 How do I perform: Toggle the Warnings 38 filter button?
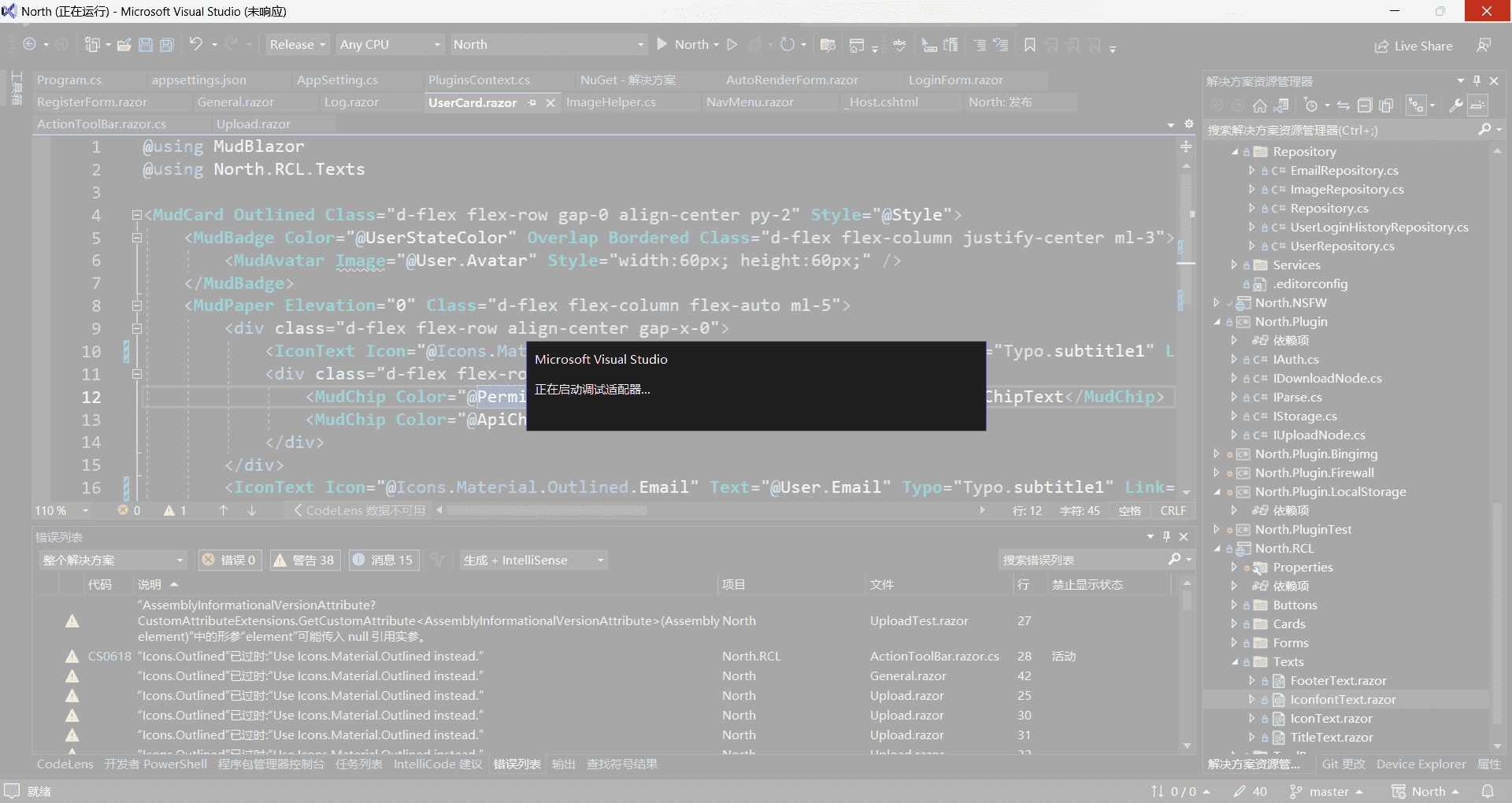point(305,561)
